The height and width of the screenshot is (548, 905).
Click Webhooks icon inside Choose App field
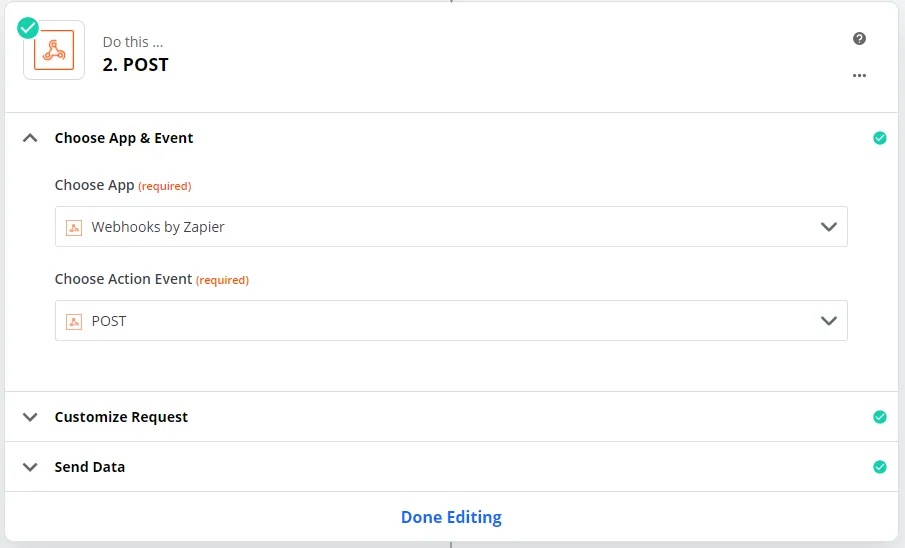click(74, 228)
